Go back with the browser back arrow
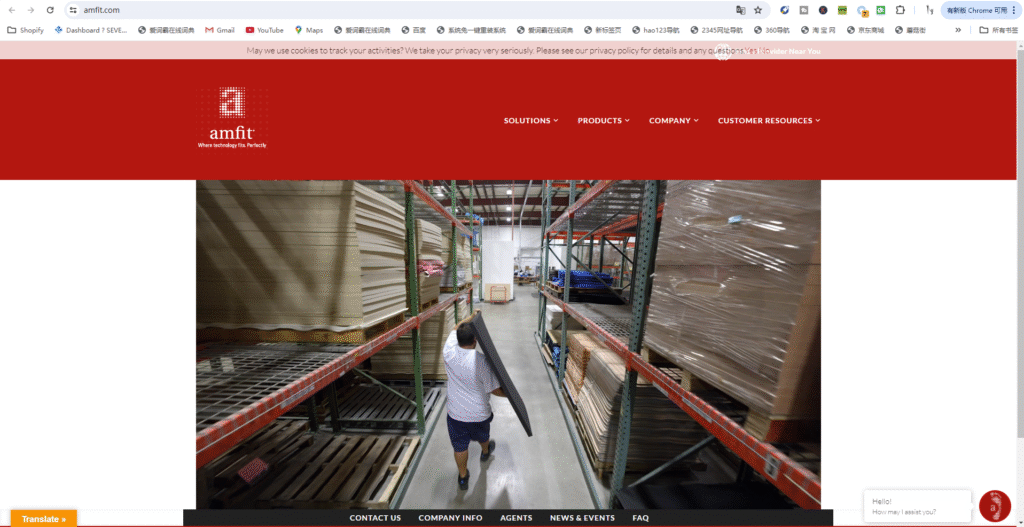 11,10
